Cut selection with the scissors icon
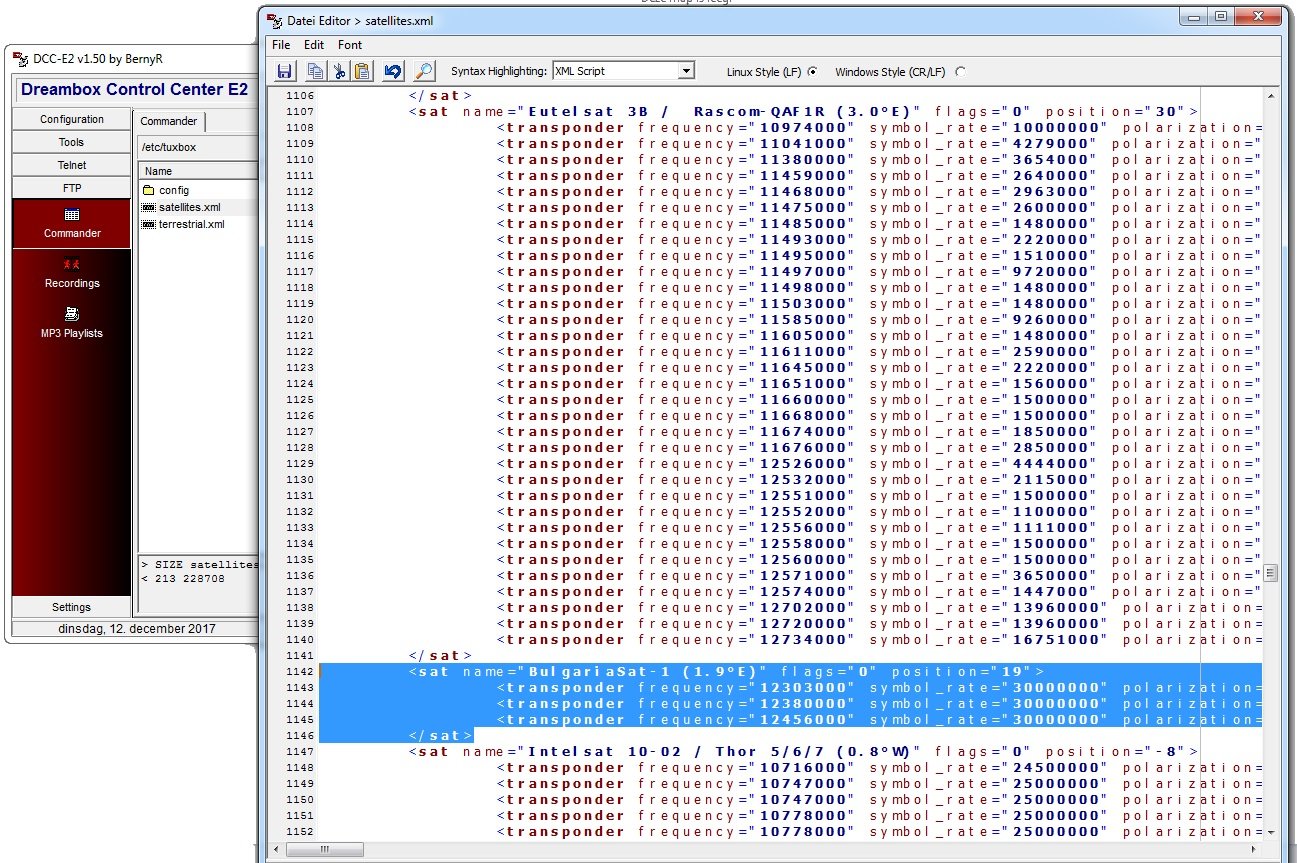This screenshot has width=1297, height=863. tap(339, 71)
